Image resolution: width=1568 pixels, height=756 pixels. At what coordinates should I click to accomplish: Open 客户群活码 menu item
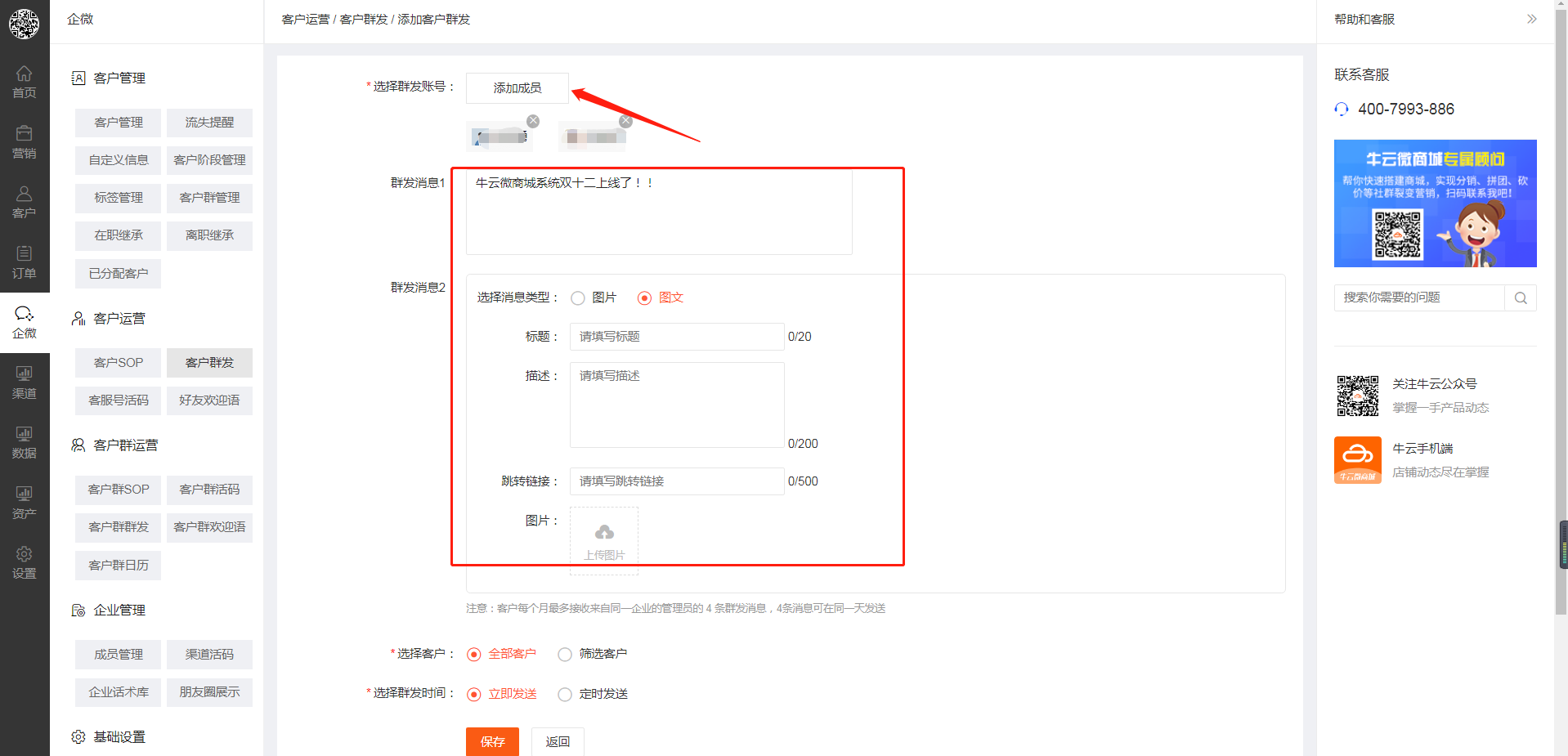tap(209, 490)
